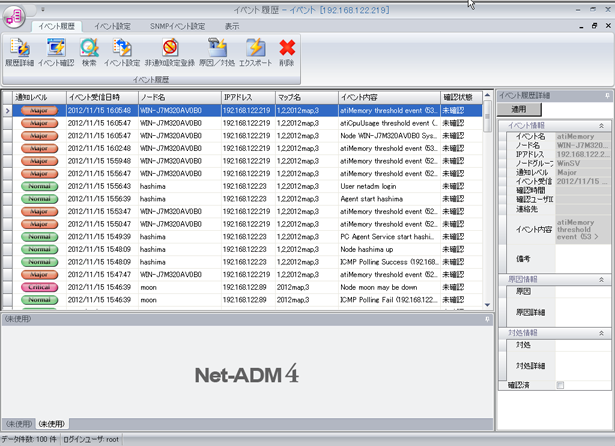Sort by 確認状態 column header
This screenshot has width=615, height=446.
(x=461, y=97)
